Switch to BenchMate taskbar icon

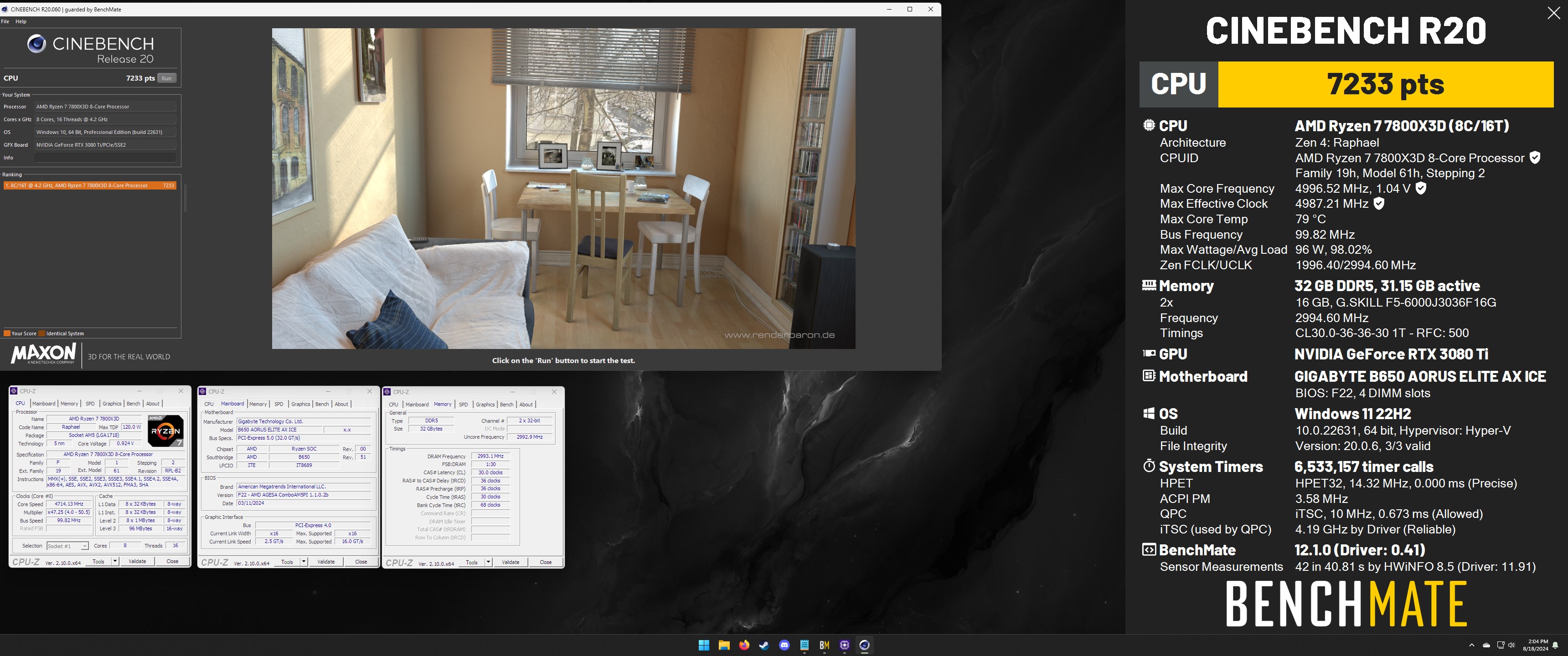(x=824, y=645)
